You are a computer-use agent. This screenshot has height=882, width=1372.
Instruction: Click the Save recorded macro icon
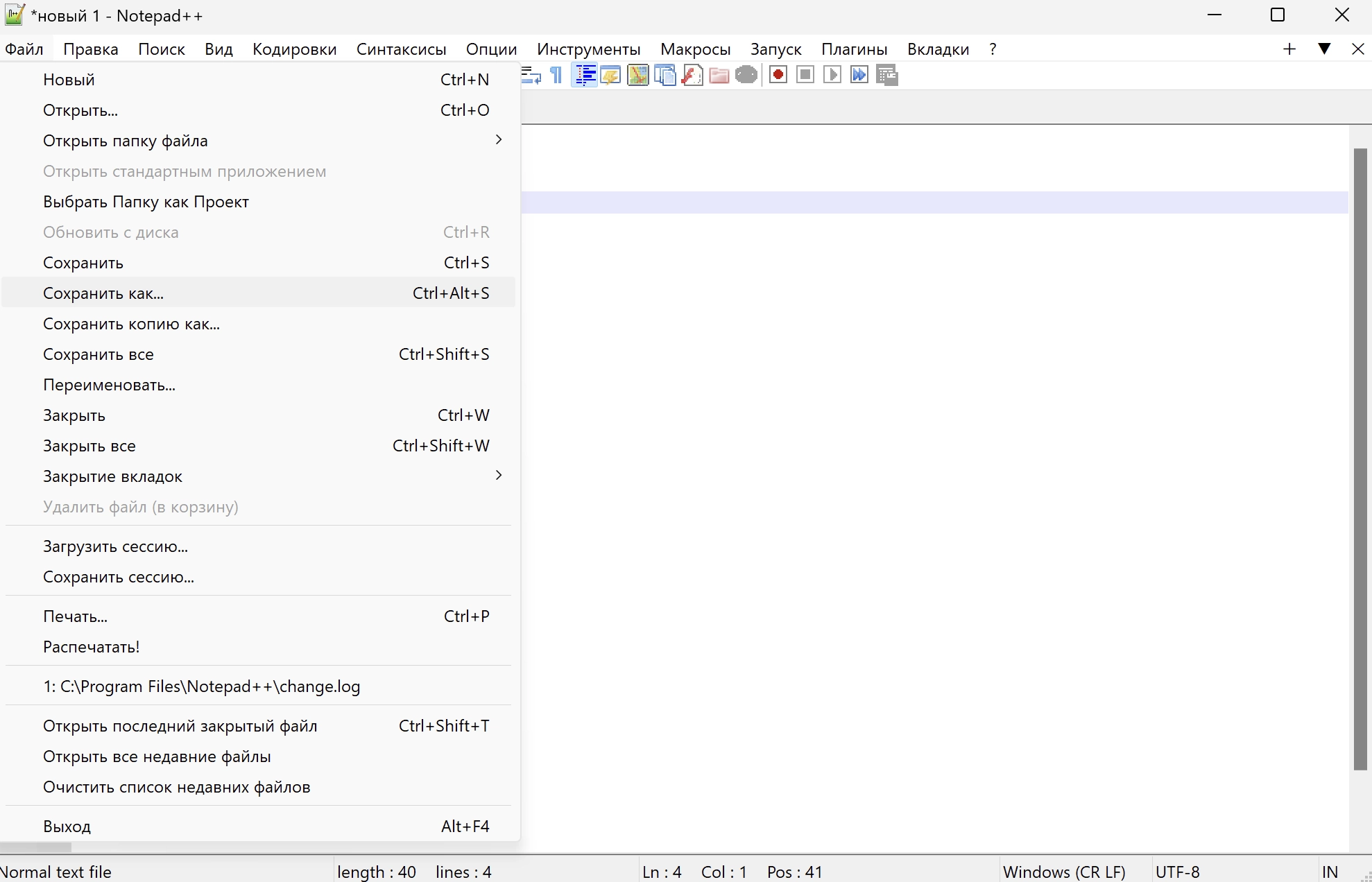(x=887, y=75)
